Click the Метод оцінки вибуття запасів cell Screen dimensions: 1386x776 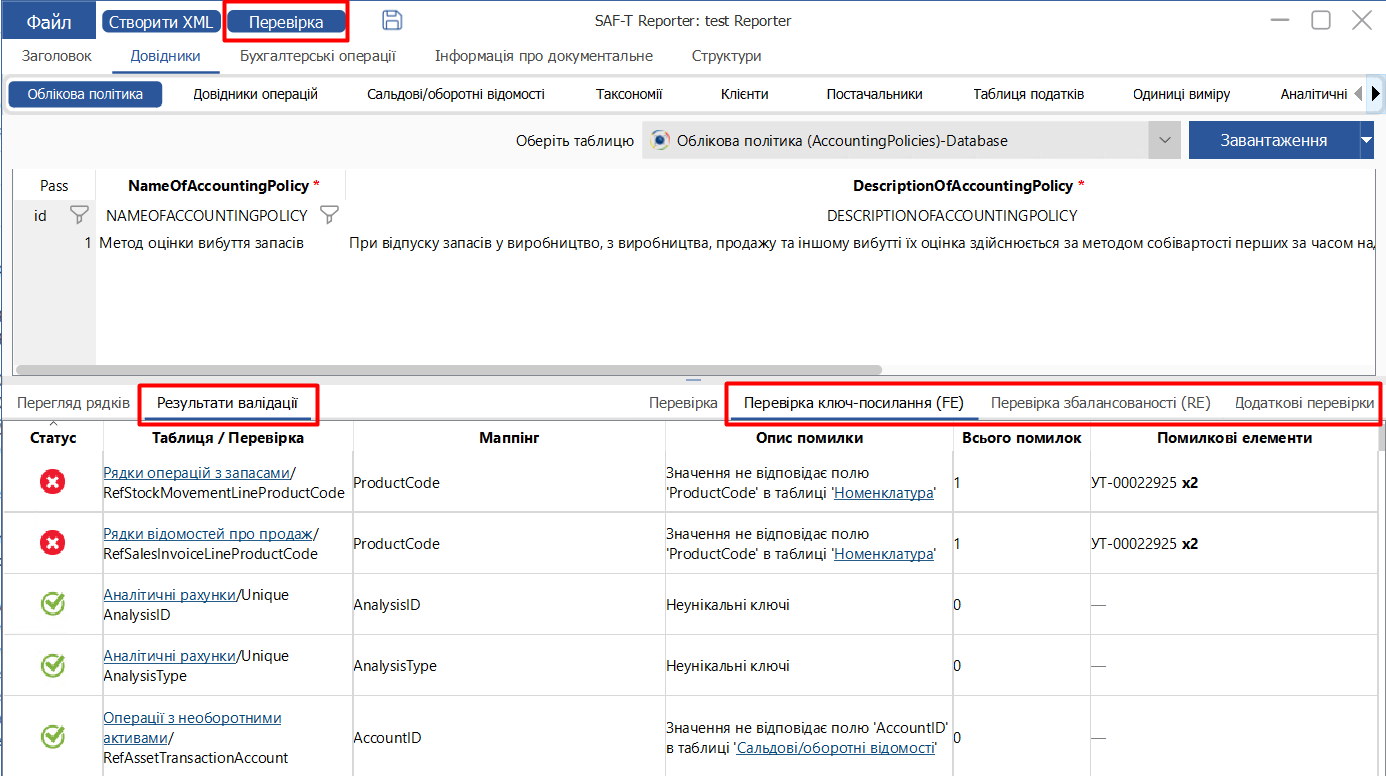pos(221,243)
